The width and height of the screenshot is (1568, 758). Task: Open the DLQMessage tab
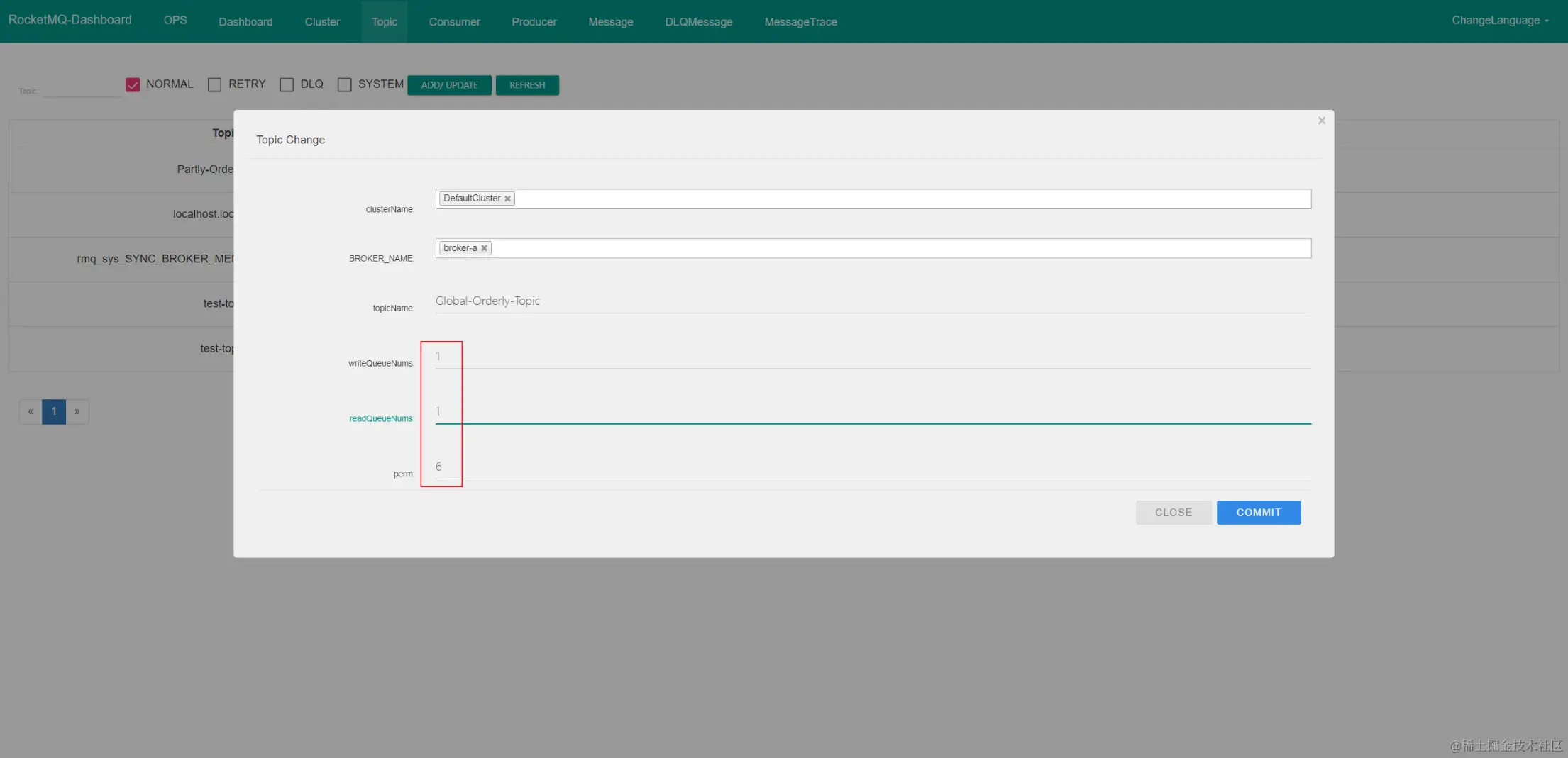tap(699, 21)
